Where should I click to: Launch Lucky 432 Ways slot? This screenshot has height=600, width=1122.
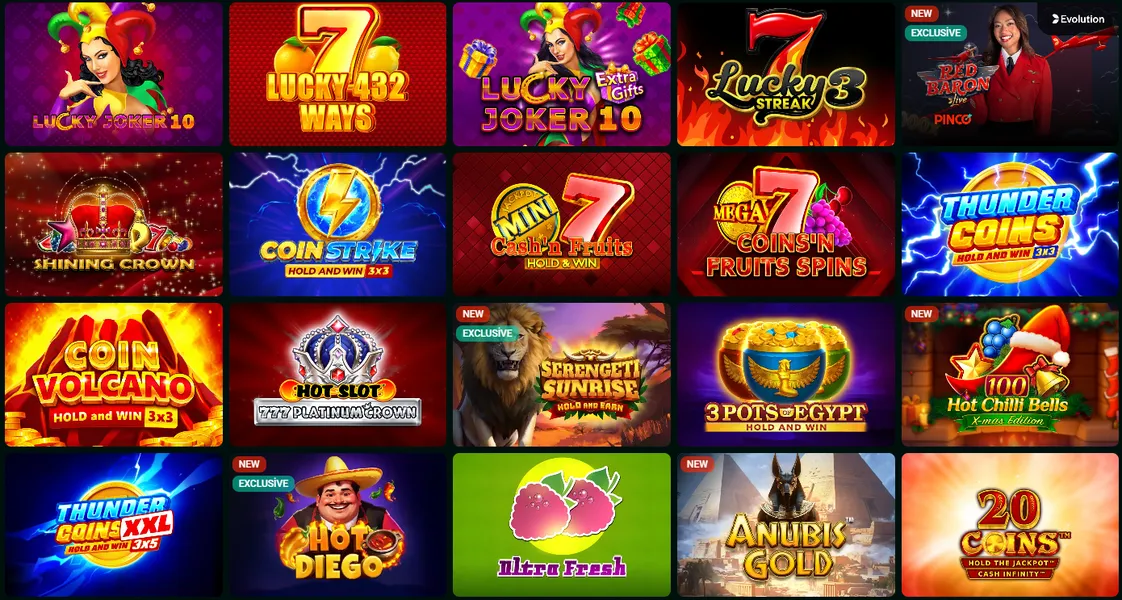[338, 74]
